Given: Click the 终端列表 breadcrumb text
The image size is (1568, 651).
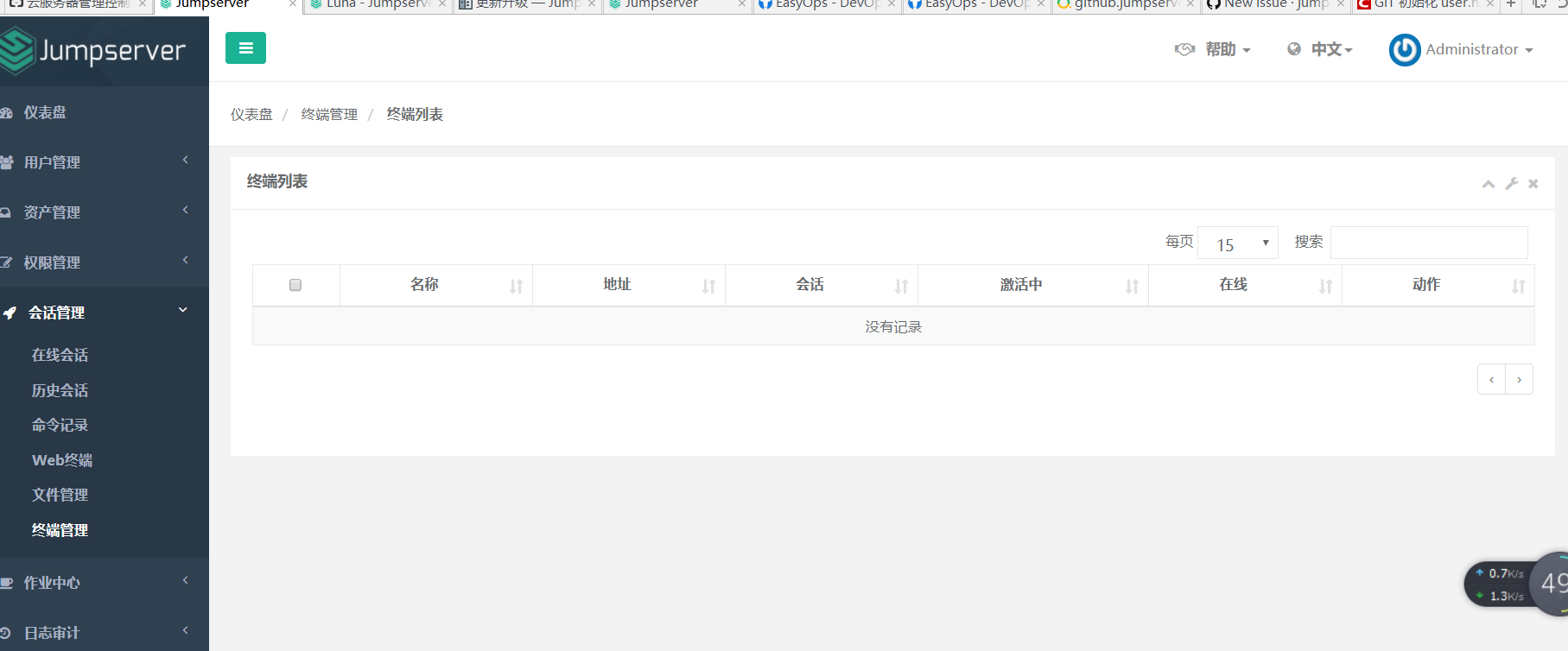Looking at the screenshot, I should tap(415, 114).
